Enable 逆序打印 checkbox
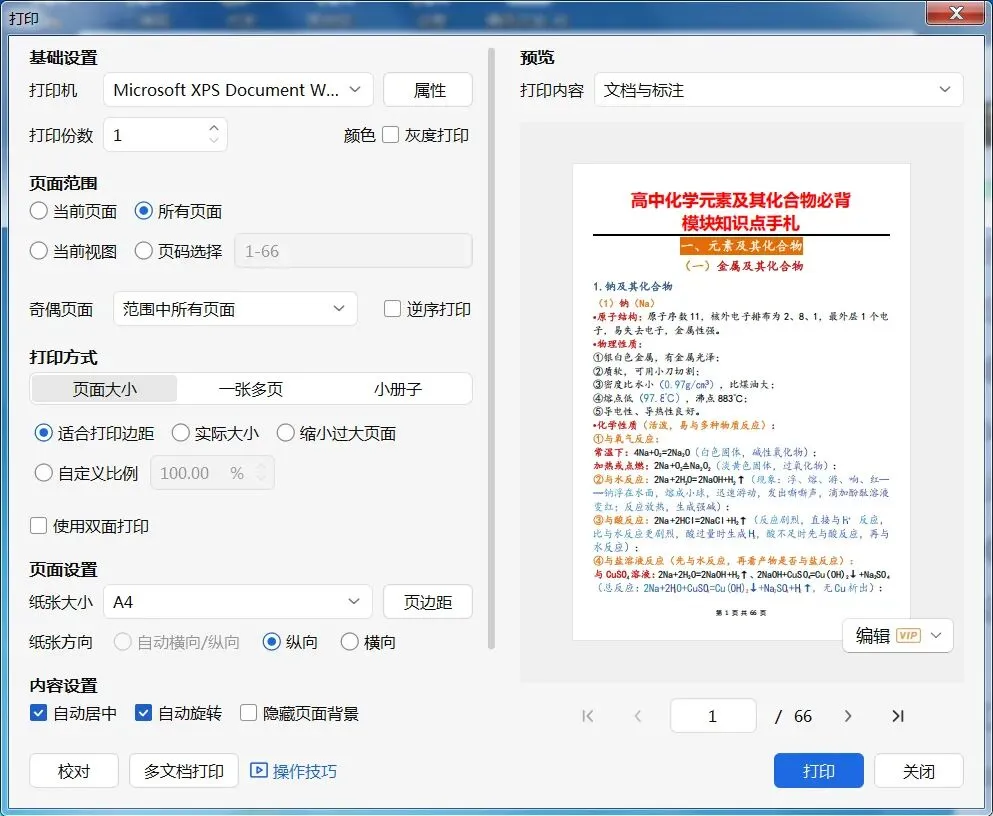The width and height of the screenshot is (993, 816). click(x=393, y=309)
